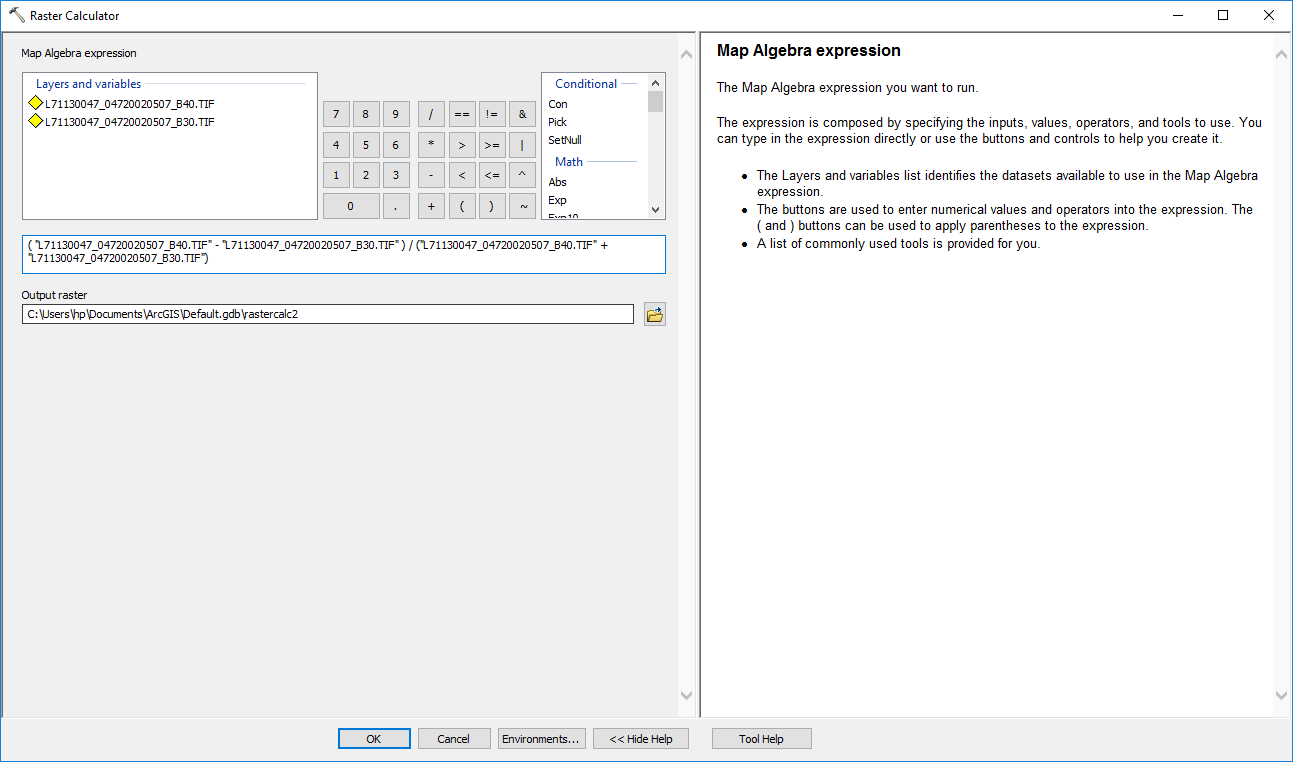Click the parameter pane scroll down chevron
1293x762 pixels.
click(x=686, y=695)
